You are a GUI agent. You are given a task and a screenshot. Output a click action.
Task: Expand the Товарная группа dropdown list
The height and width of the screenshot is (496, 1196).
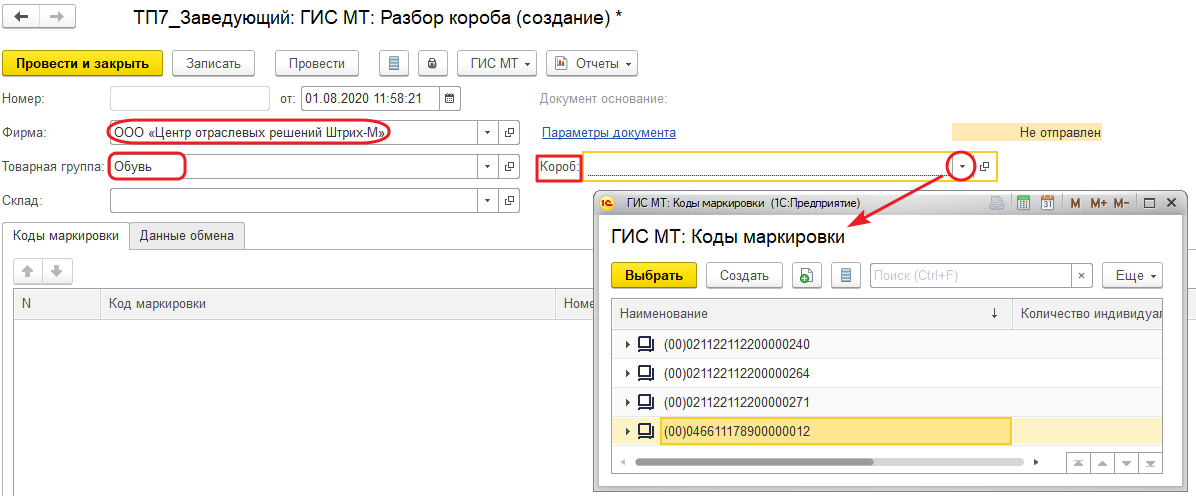[488, 166]
